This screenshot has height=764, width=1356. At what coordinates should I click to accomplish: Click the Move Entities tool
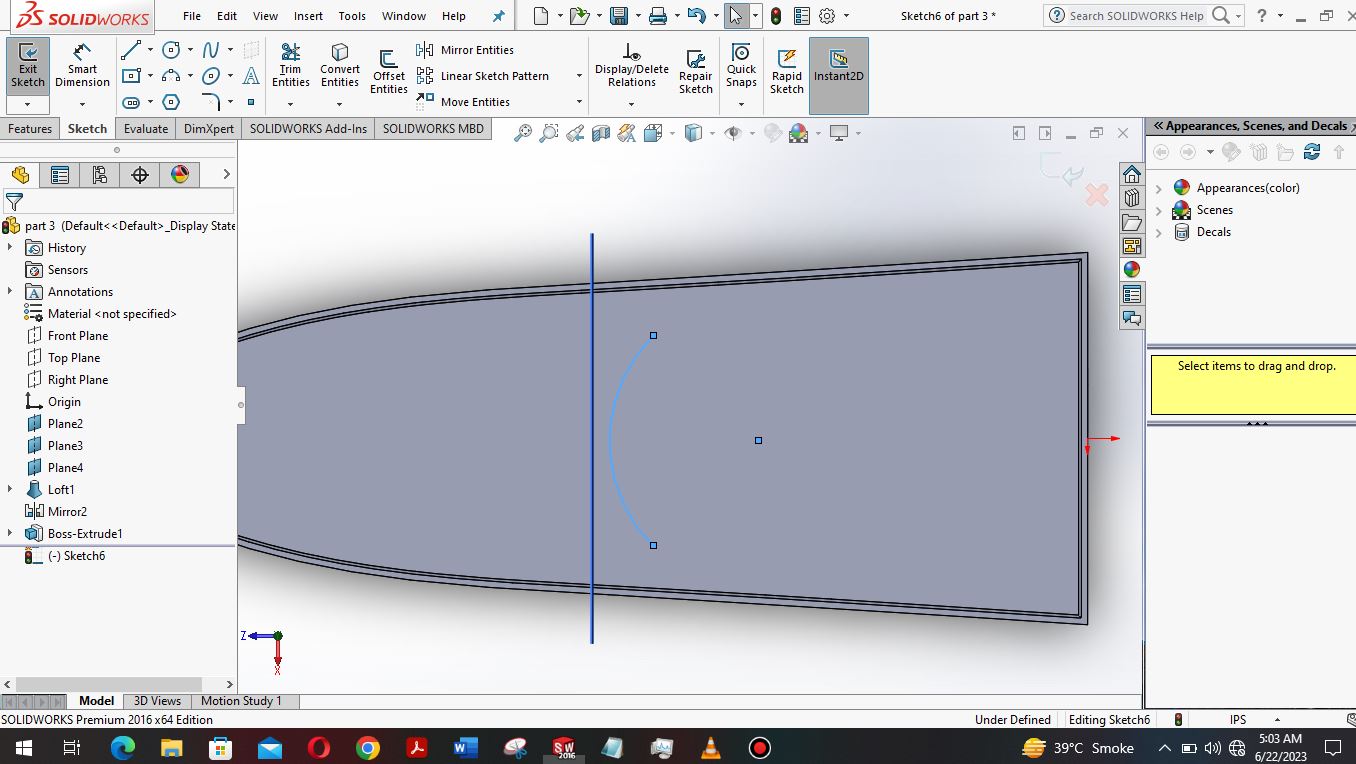point(463,102)
